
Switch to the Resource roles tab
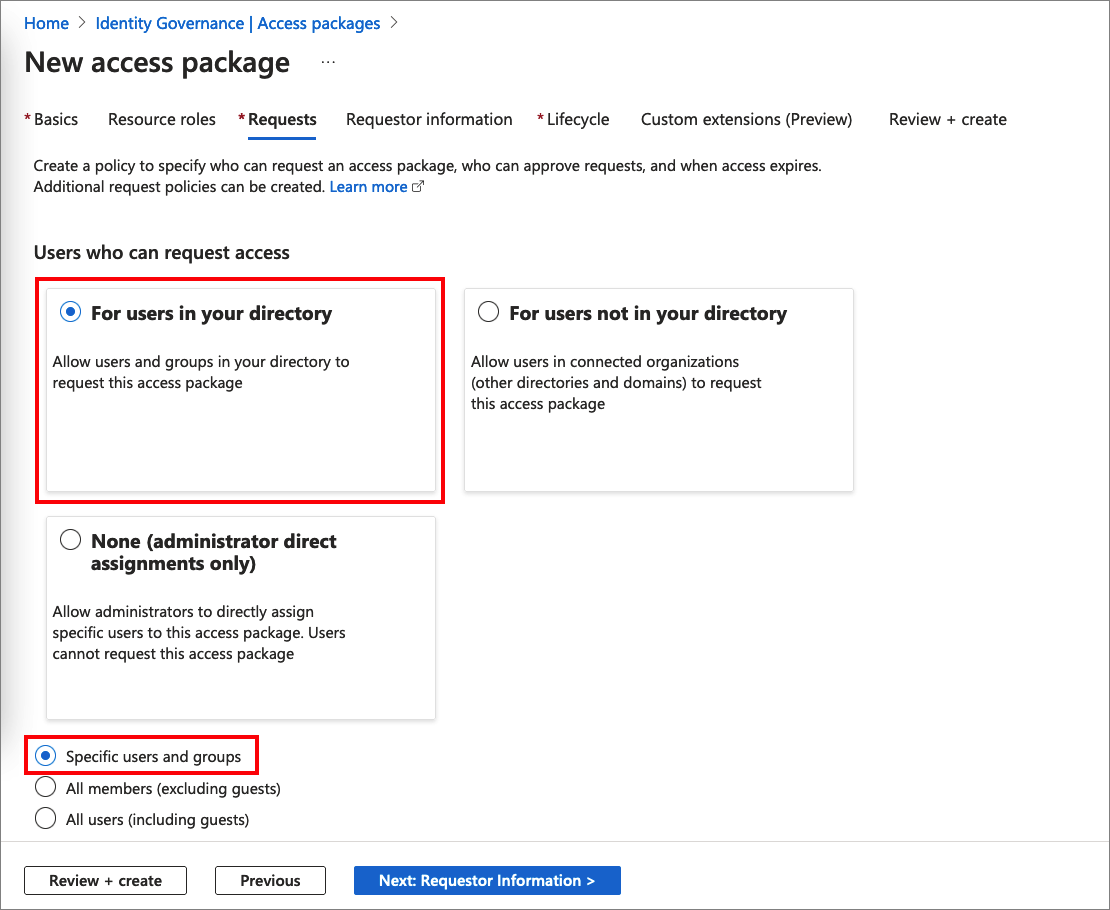162,119
